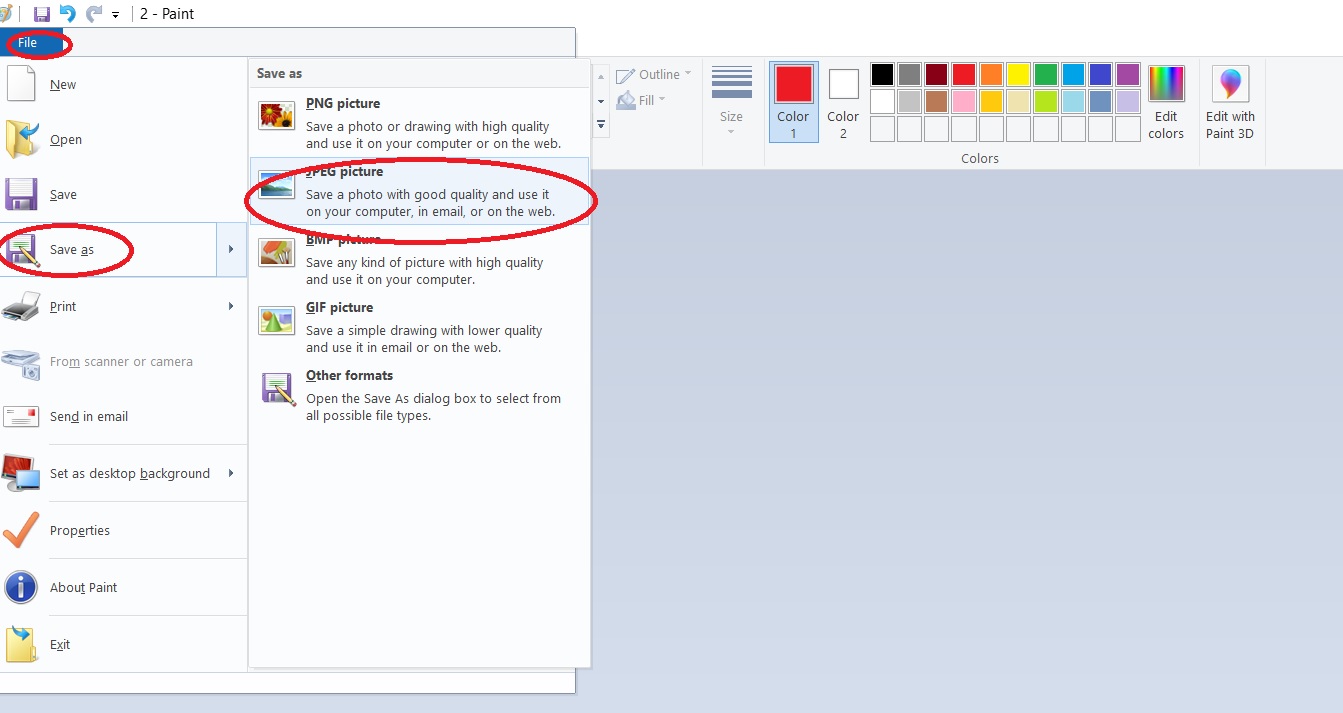Click the Redo arrow in title bar
Screen dimensions: 1343x713
pos(94,14)
